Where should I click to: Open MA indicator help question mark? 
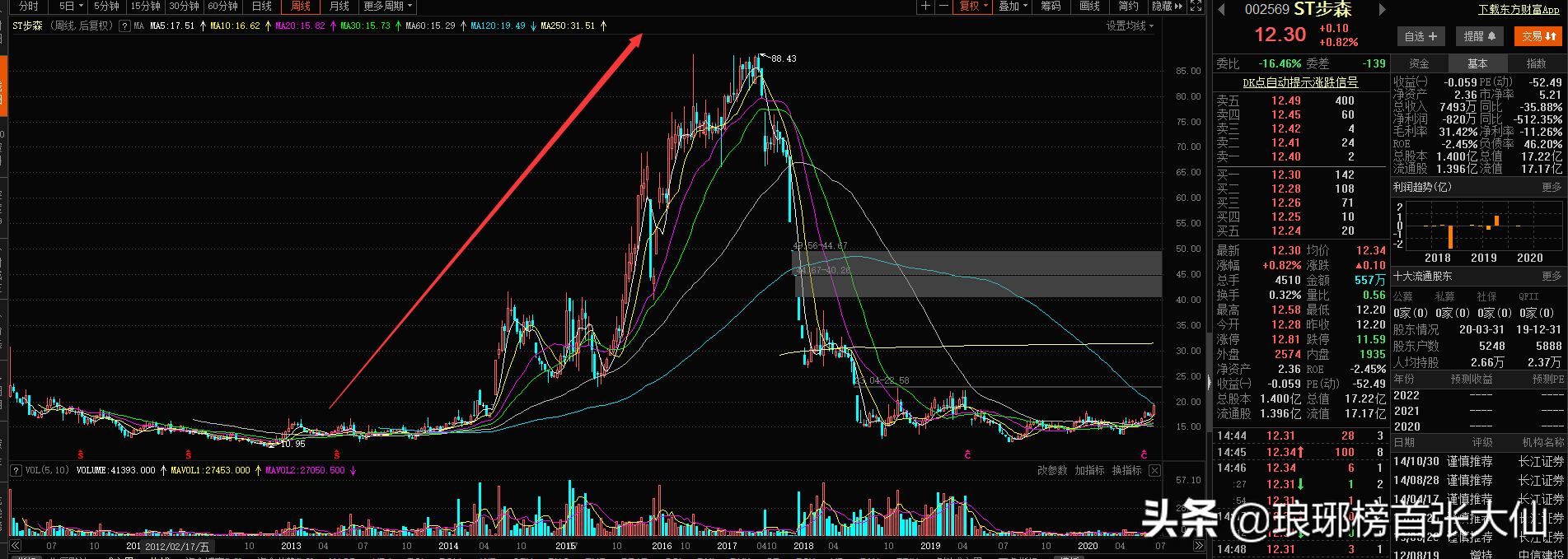pyautogui.click(x=124, y=26)
